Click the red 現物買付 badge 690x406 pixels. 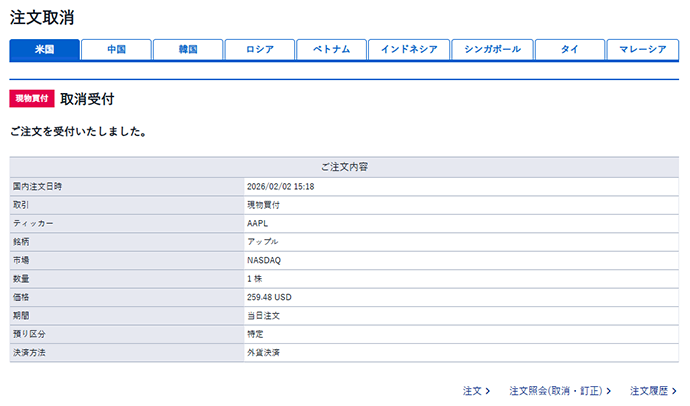(x=32, y=99)
